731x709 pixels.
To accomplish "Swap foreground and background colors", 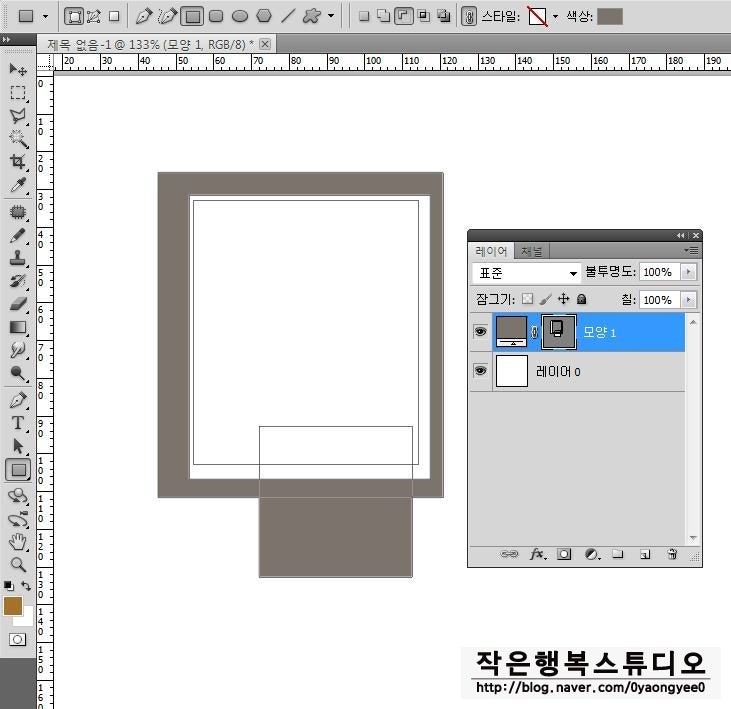I will pyautogui.click(x=26, y=586).
